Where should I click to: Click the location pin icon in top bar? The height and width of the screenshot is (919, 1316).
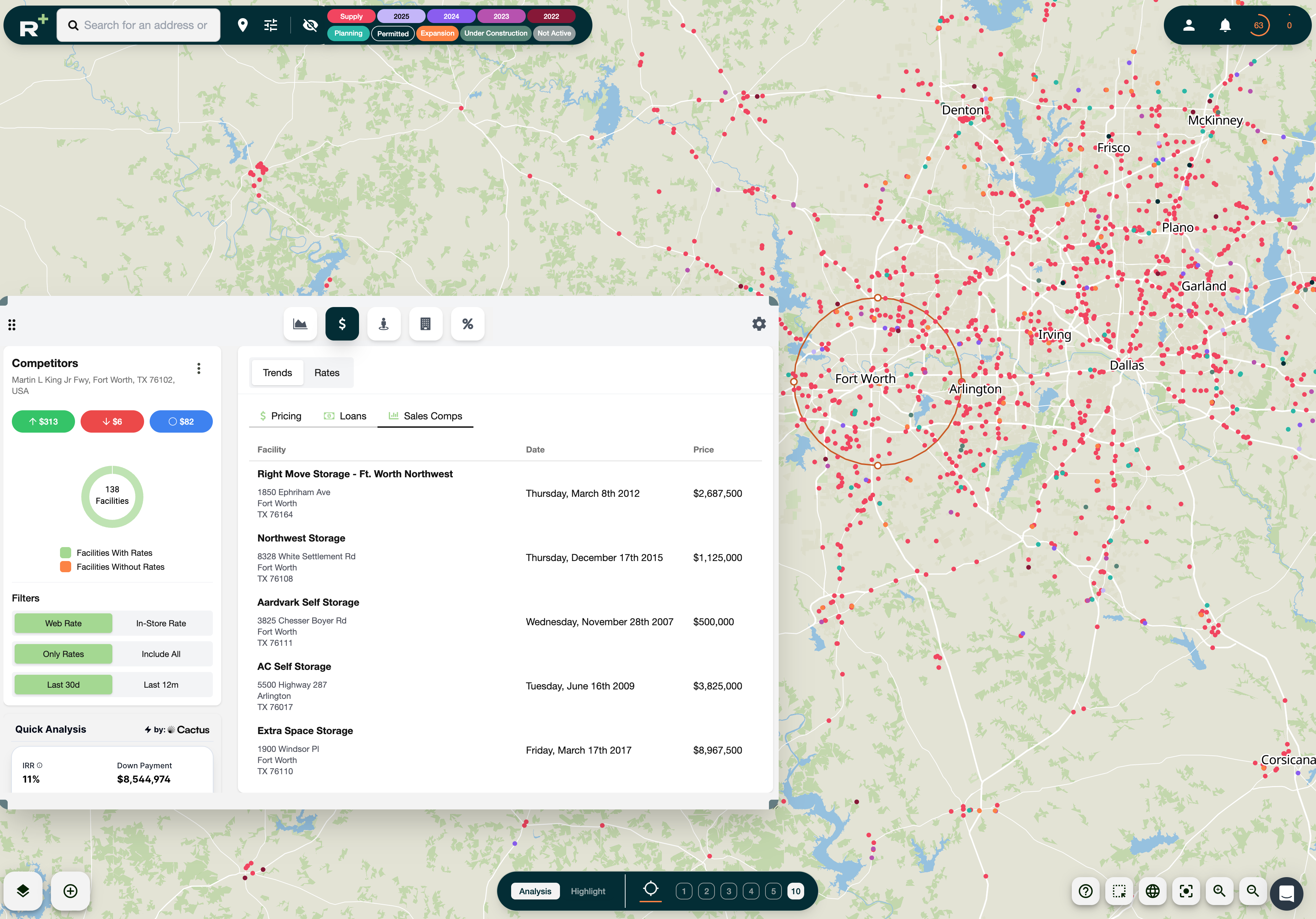click(243, 25)
